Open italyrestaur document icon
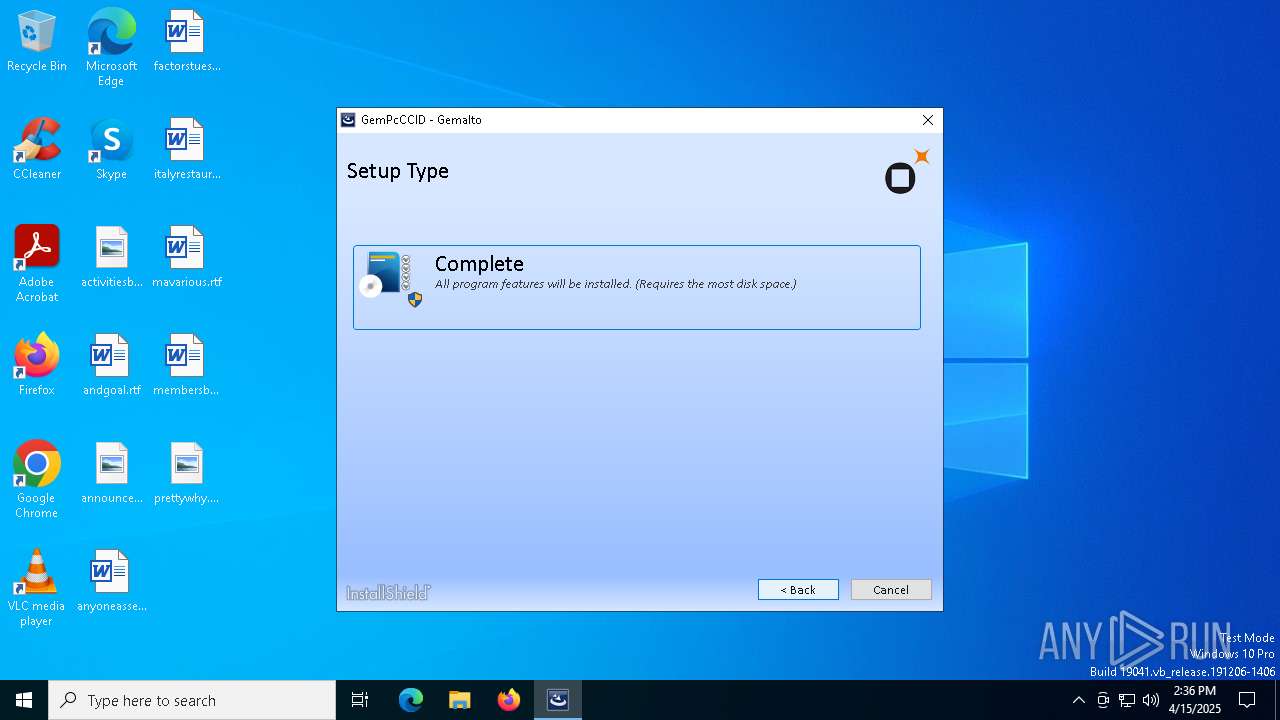The image size is (1280, 720). [x=186, y=150]
